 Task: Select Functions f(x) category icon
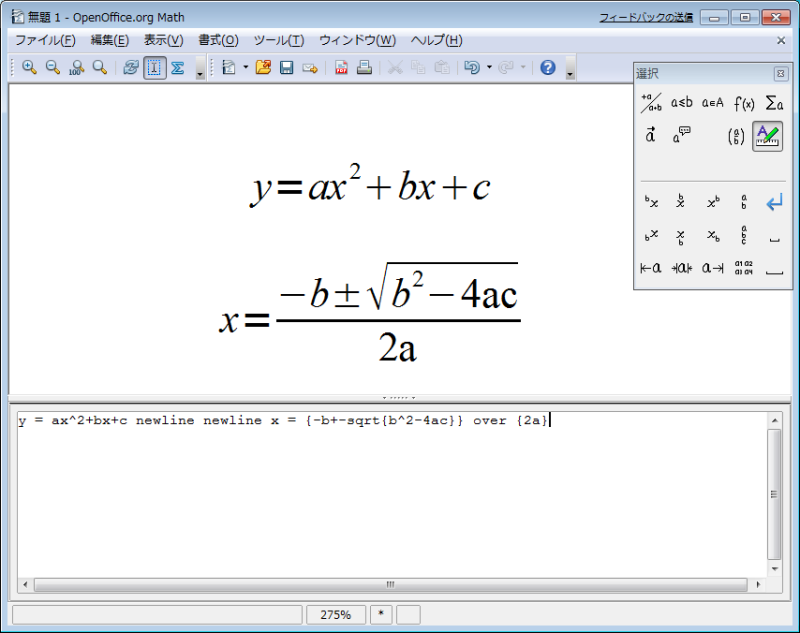(744, 104)
